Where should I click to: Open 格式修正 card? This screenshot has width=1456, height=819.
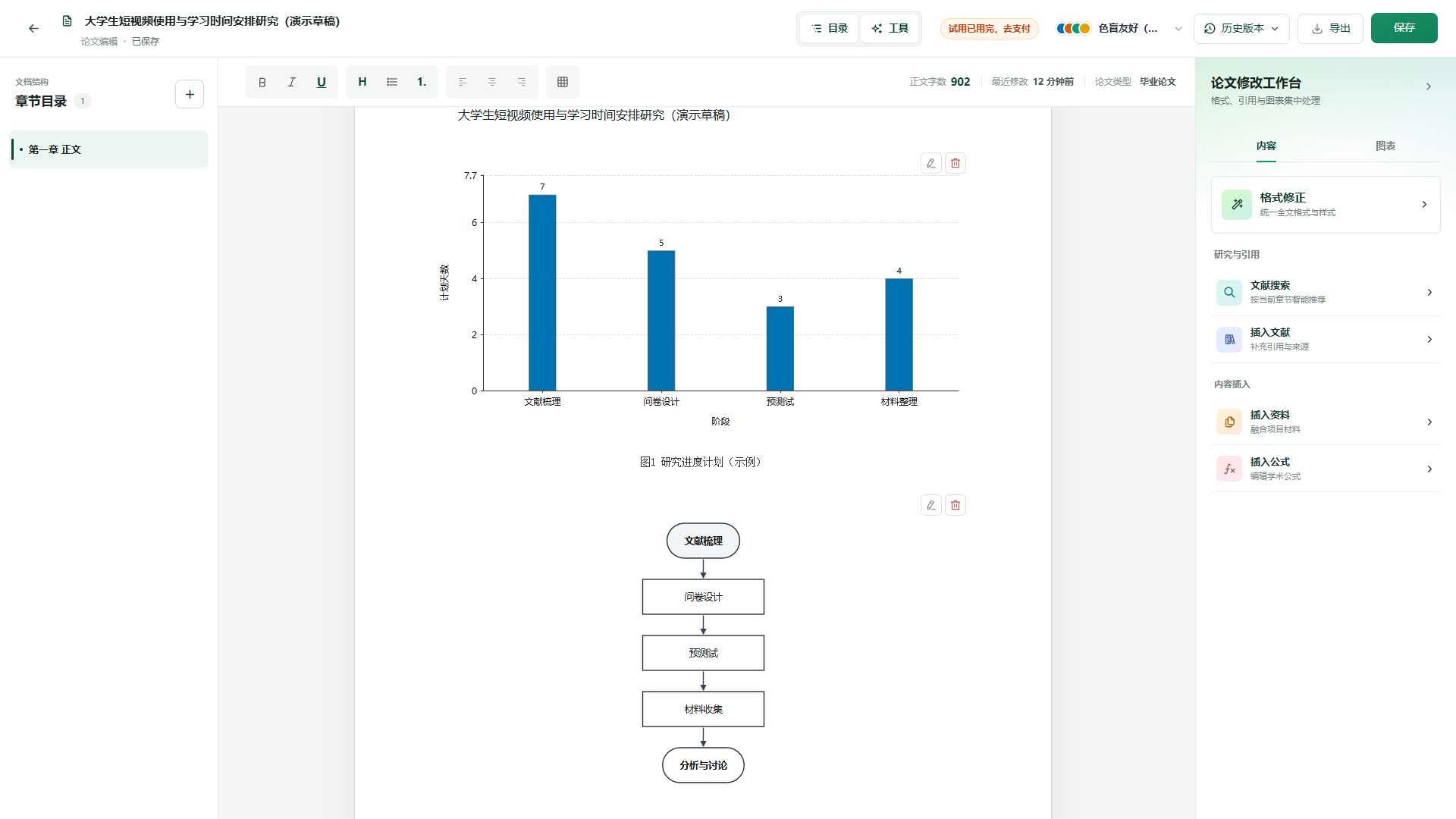(1326, 205)
